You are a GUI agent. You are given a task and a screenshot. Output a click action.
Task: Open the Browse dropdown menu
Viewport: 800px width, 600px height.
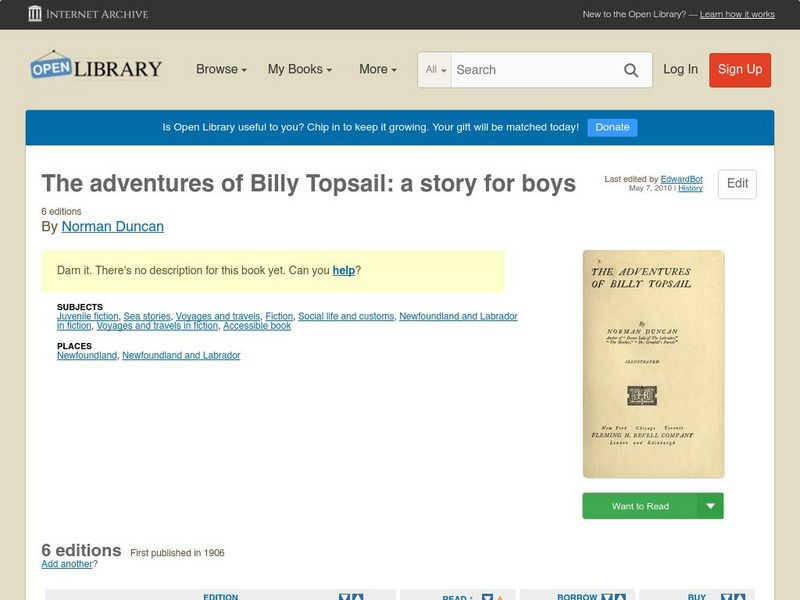[x=220, y=70]
